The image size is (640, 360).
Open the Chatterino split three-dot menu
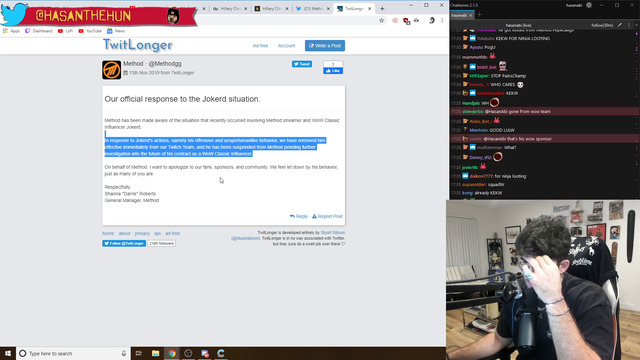(629, 25)
